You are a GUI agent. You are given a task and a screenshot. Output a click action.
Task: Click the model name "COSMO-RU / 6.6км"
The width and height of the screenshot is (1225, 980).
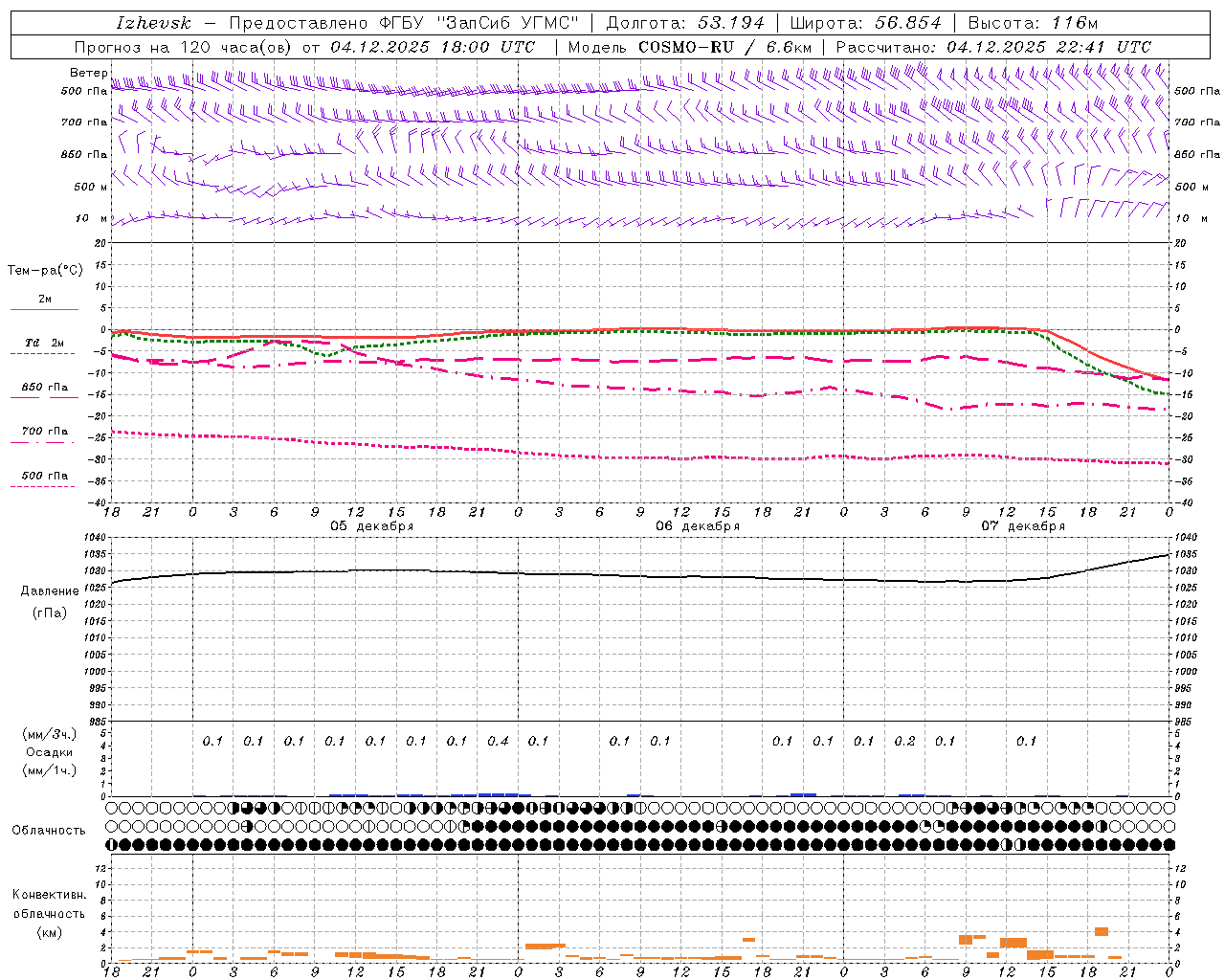pos(725,47)
